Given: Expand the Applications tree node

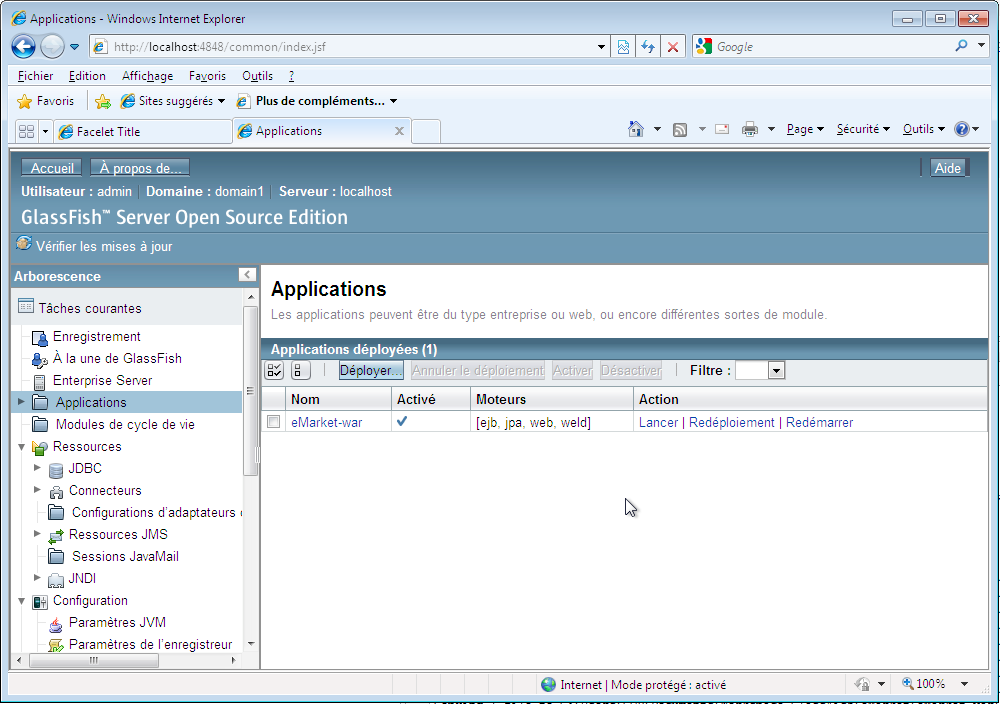Looking at the screenshot, I should pos(21,402).
